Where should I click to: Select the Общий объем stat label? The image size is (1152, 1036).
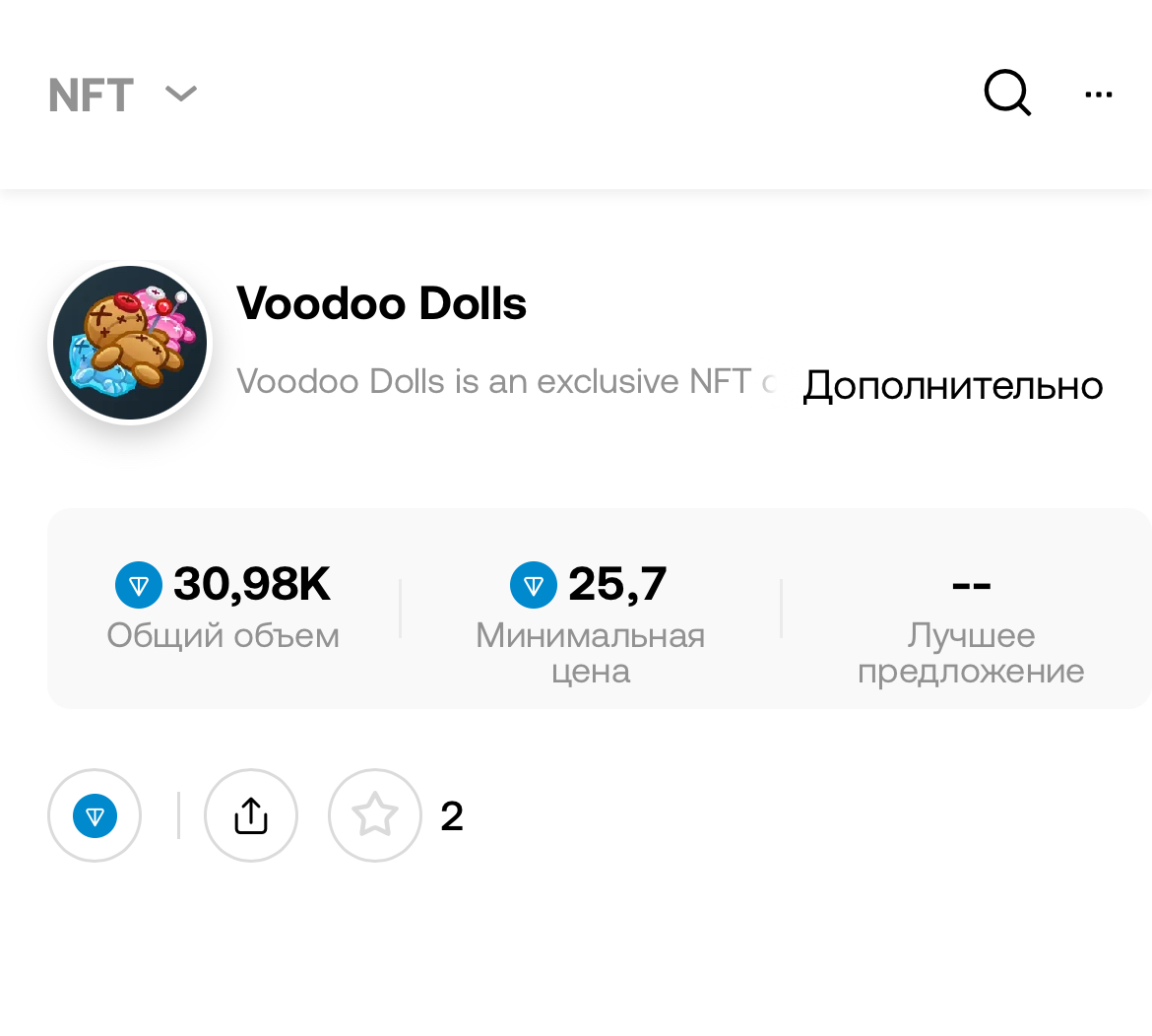coord(224,635)
